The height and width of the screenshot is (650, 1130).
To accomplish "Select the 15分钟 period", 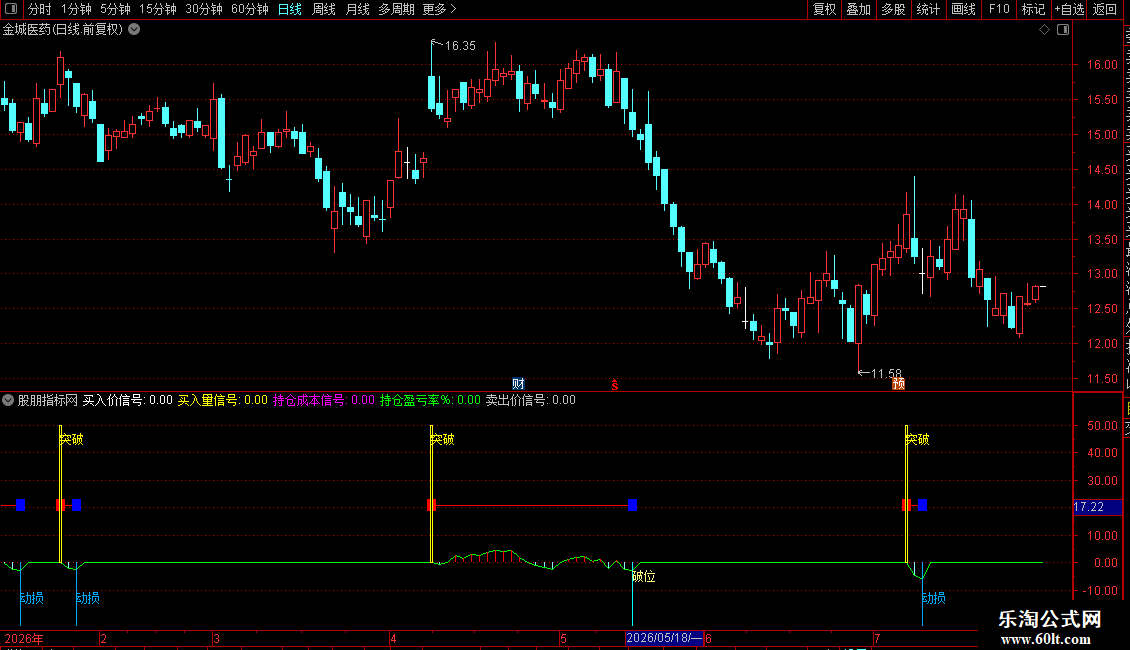I will click(x=157, y=9).
